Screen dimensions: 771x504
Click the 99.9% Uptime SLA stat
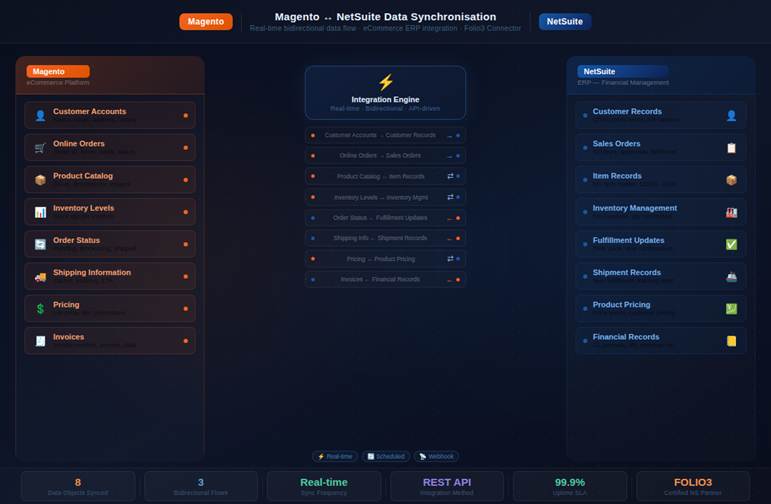click(570, 486)
